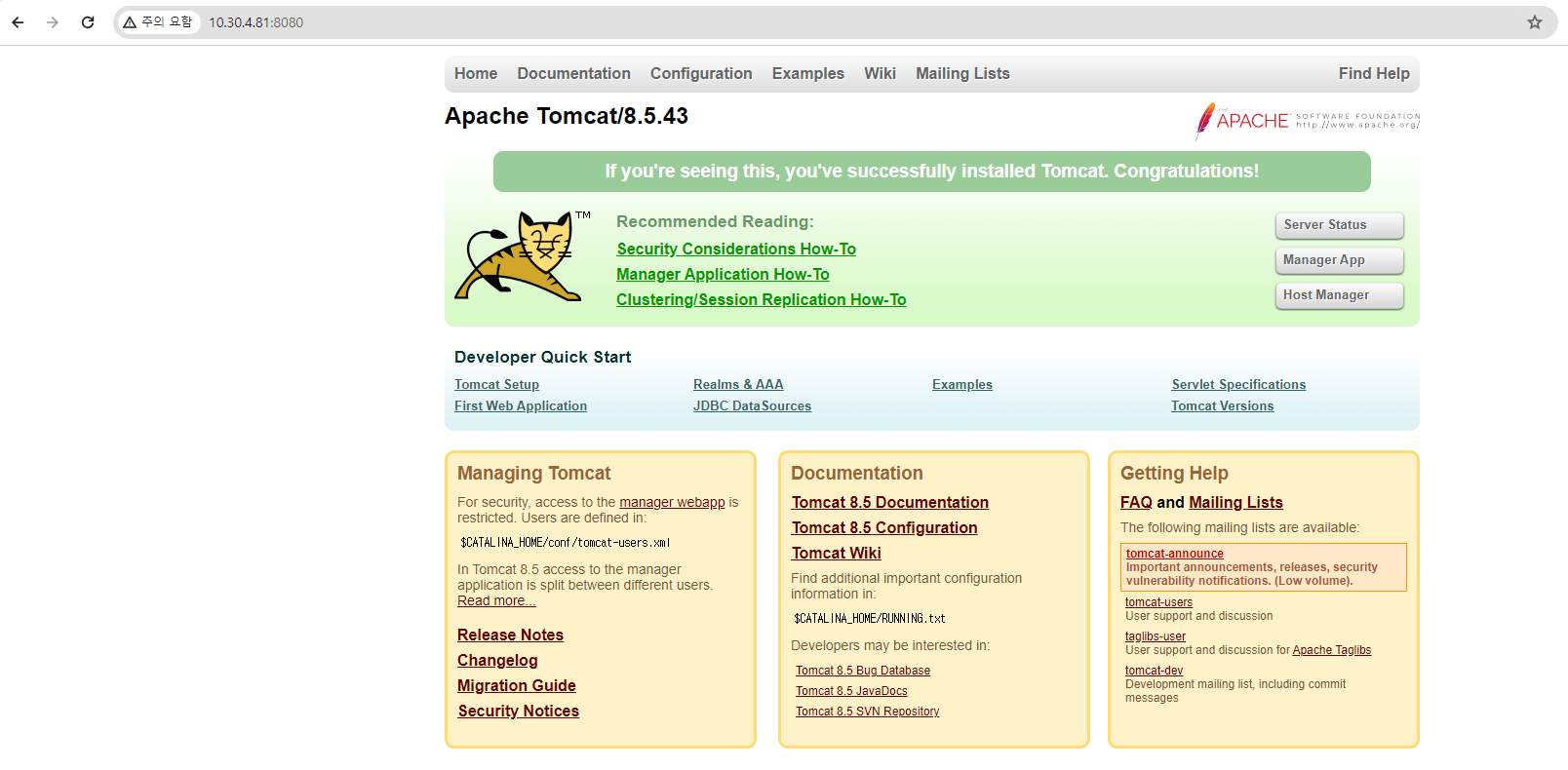Open the Realms & AAA link
The image size is (1568, 770).
point(738,385)
